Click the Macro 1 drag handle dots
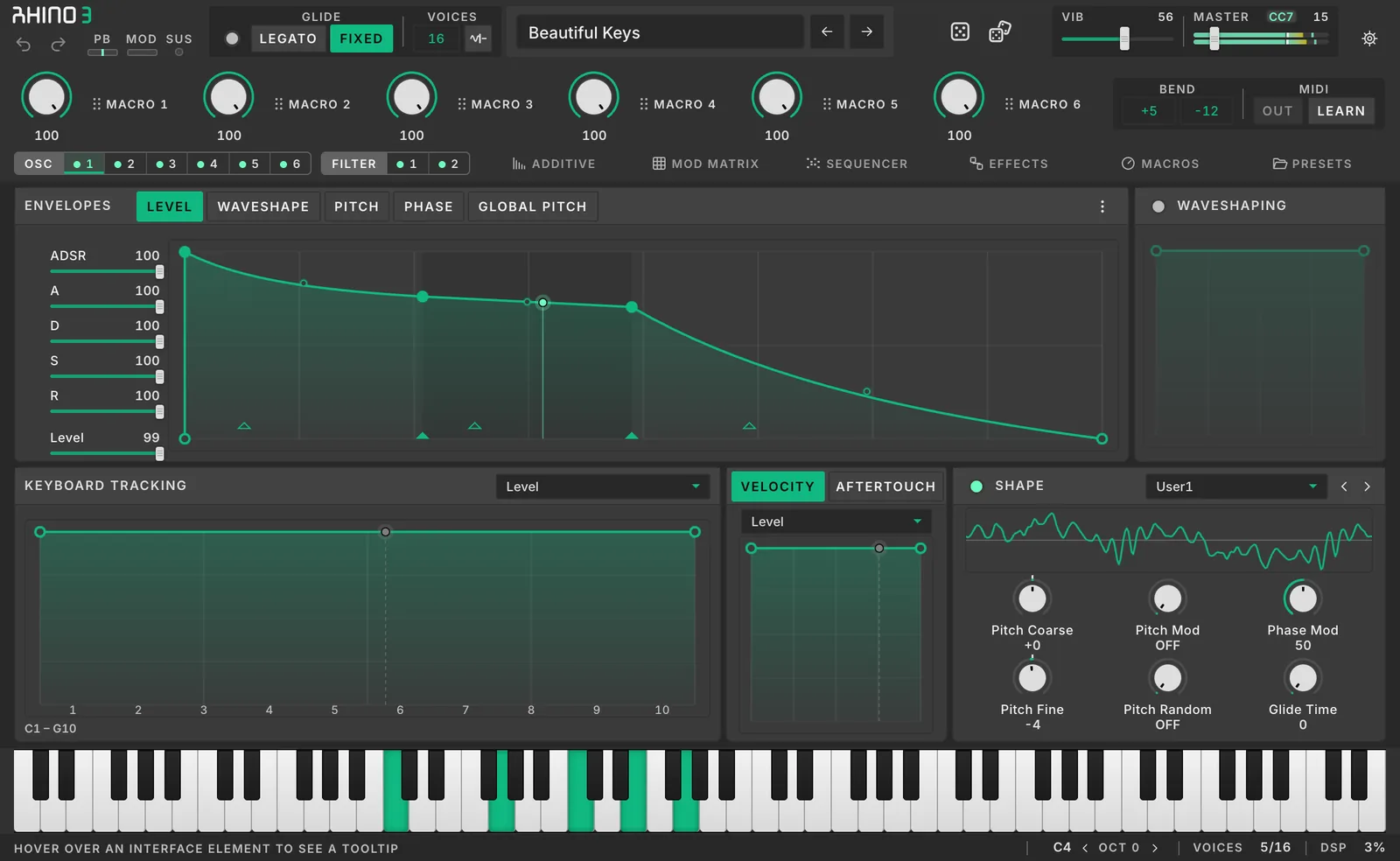Image resolution: width=1400 pixels, height=861 pixels. tap(97, 103)
